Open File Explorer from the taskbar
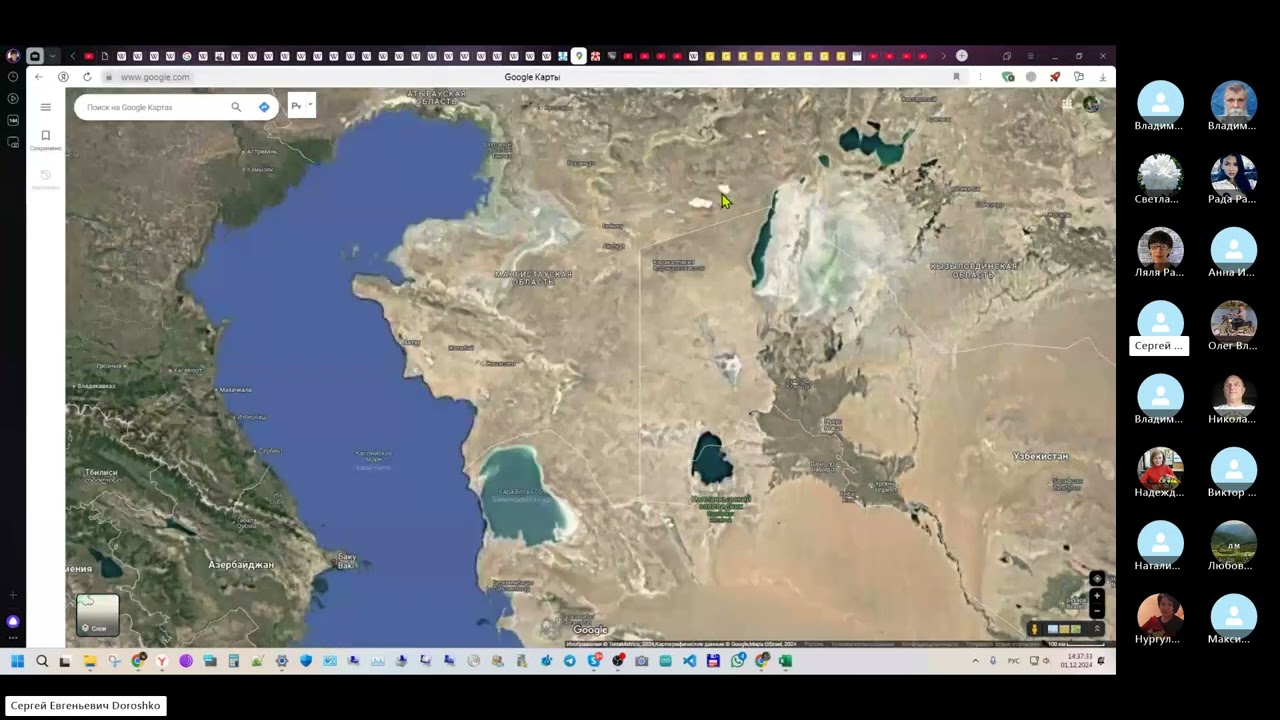This screenshot has width=1280, height=720. click(89, 661)
